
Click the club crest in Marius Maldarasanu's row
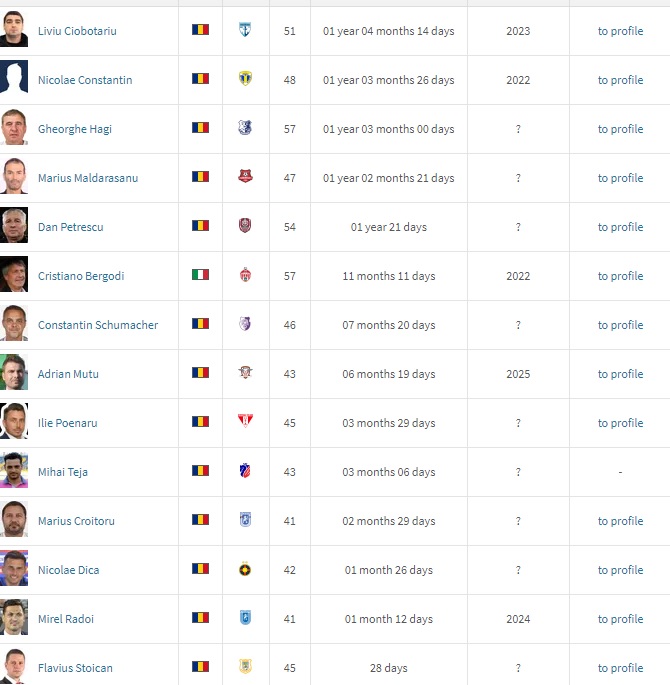pyautogui.click(x=245, y=178)
